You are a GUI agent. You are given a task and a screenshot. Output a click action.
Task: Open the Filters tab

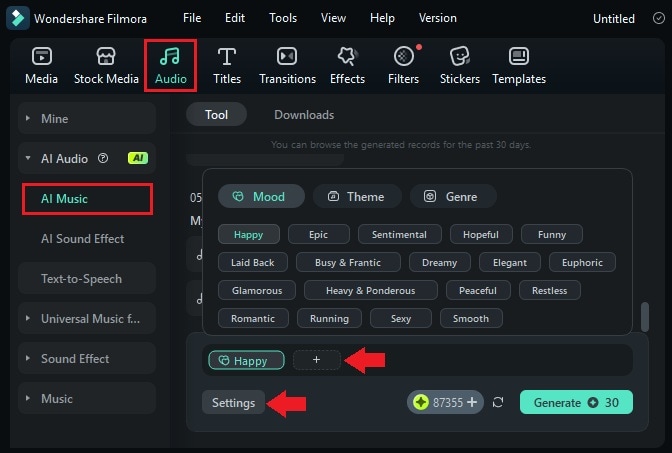coord(403,66)
